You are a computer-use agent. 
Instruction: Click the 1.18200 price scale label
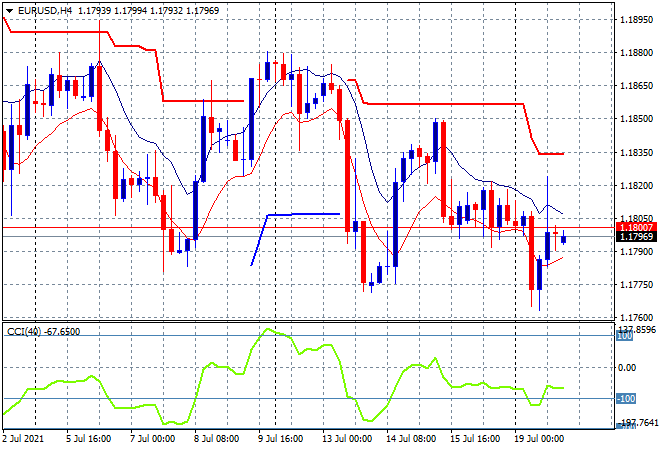636,186
